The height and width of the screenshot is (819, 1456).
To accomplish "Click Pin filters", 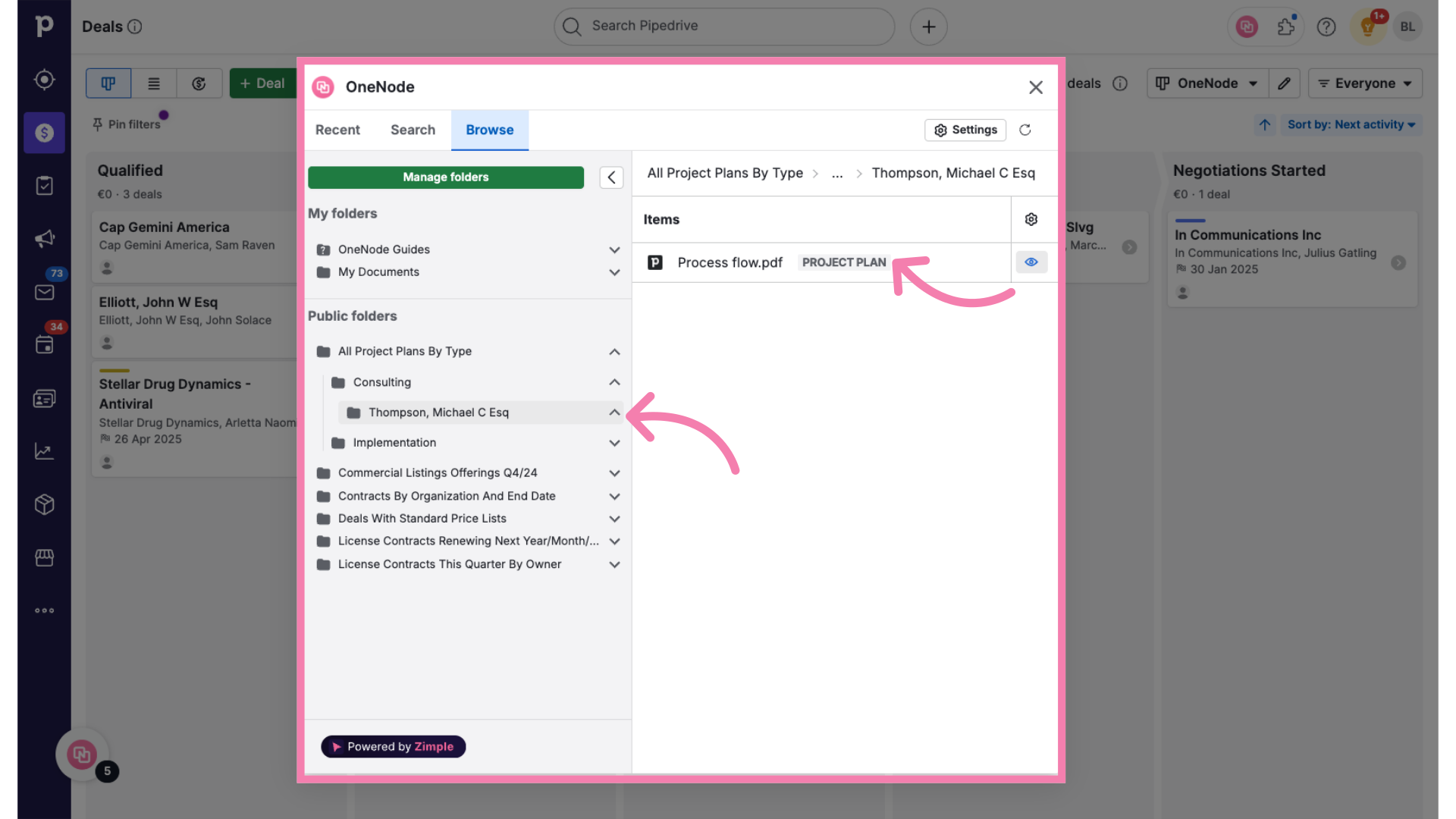I will [x=127, y=124].
